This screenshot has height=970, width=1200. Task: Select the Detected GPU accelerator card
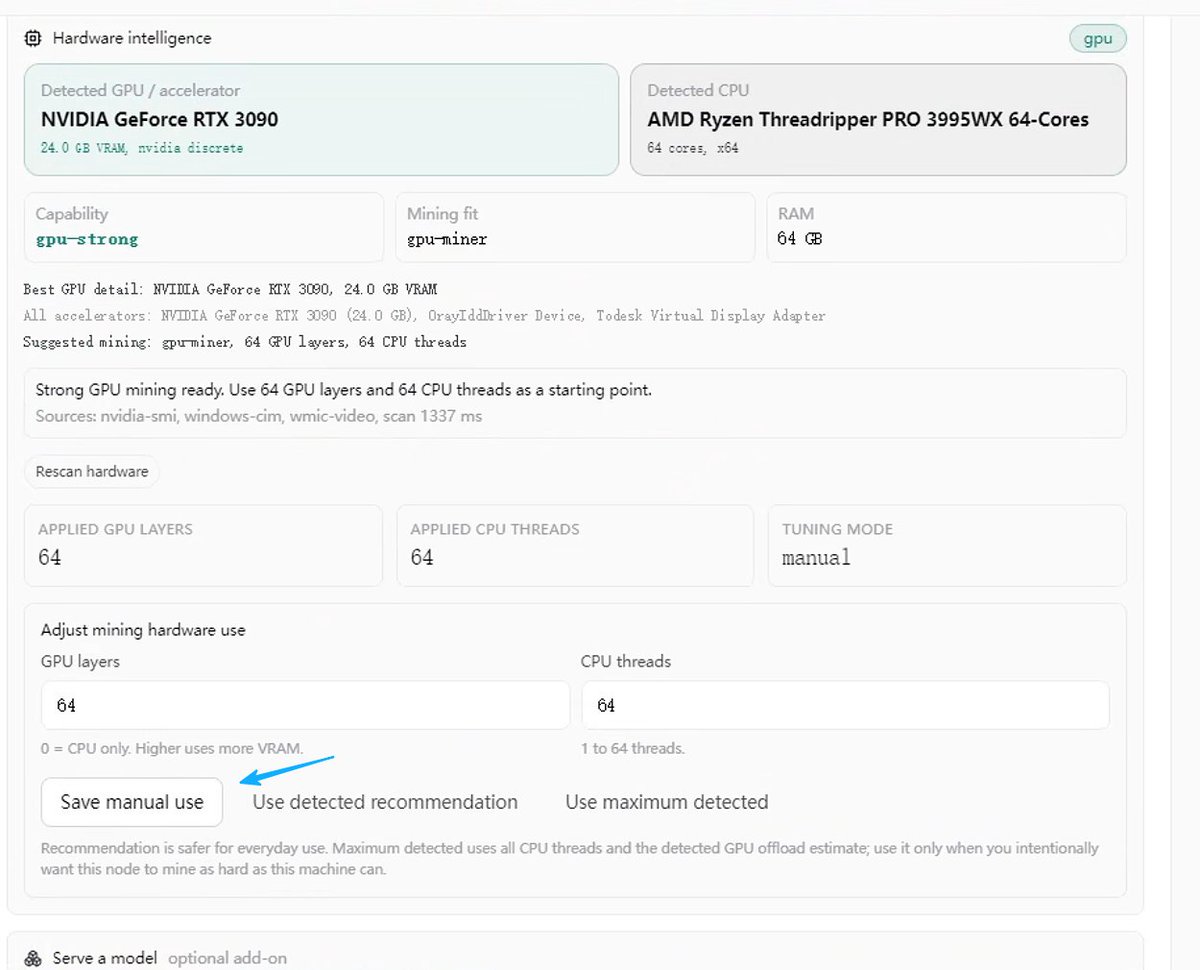tap(321, 120)
